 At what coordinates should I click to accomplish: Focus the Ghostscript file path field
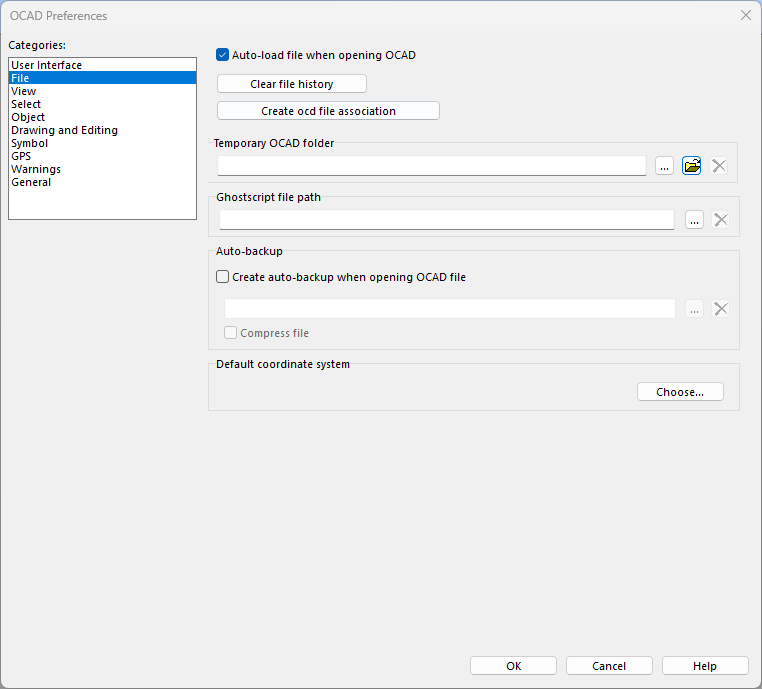447,220
